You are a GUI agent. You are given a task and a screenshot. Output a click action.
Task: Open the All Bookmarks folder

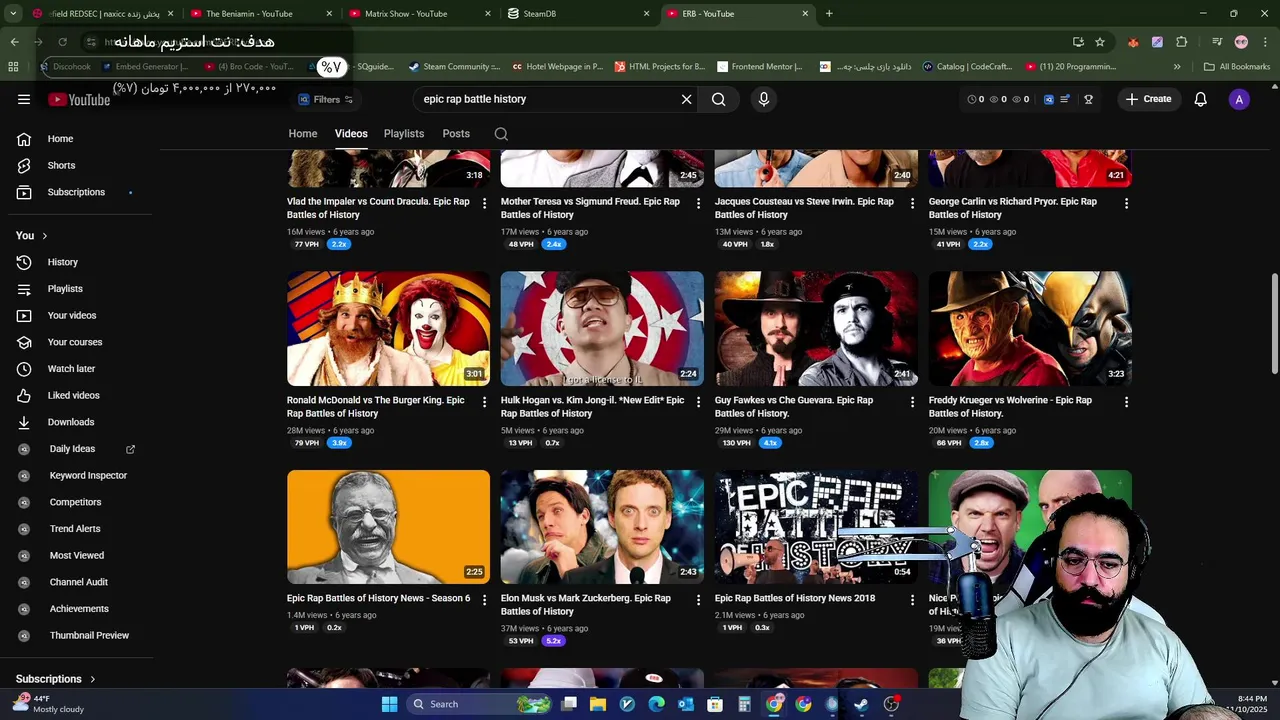click(x=1237, y=67)
